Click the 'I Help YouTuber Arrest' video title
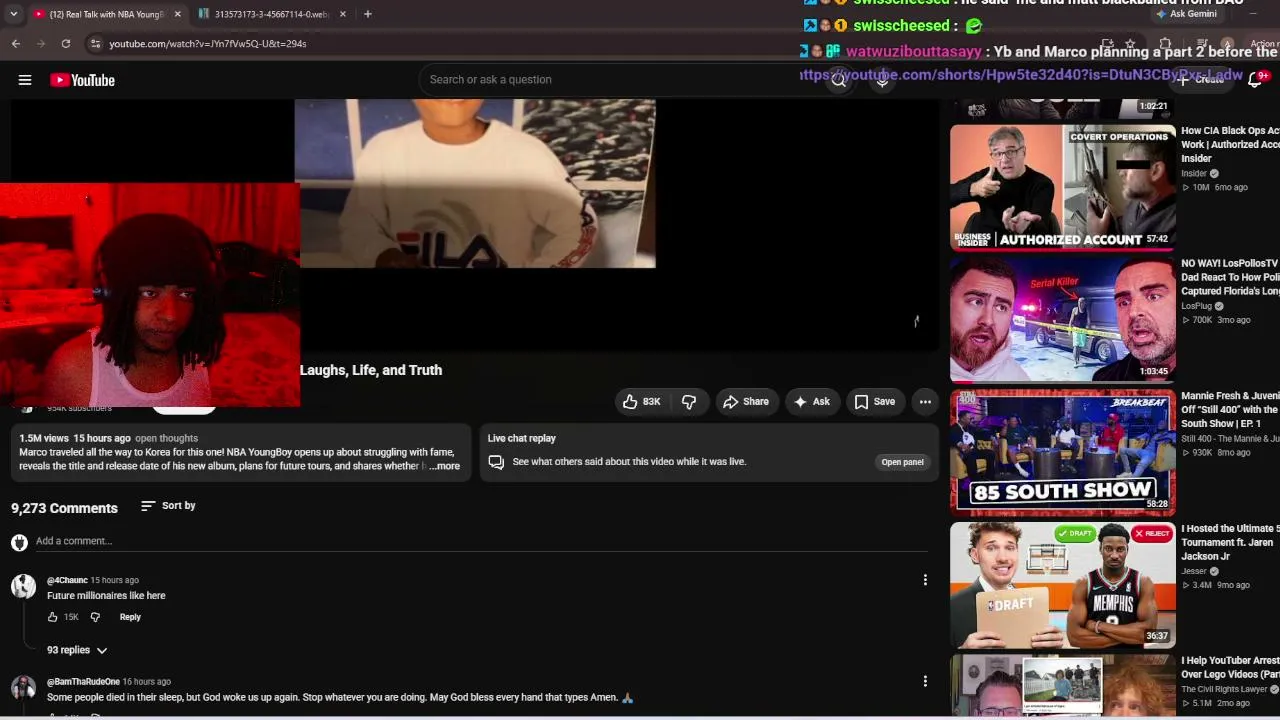This screenshot has height=720, width=1280. [x=1230, y=668]
